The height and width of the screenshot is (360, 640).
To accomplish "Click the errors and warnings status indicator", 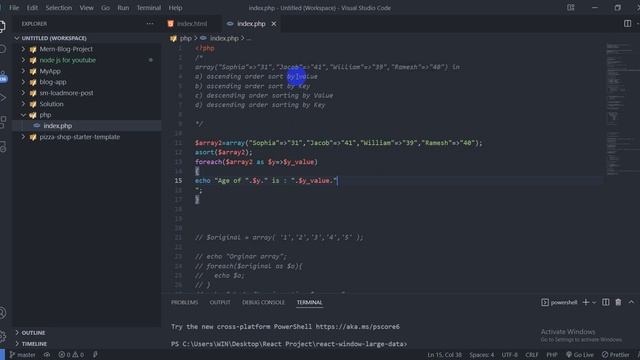I will pos(71,355).
